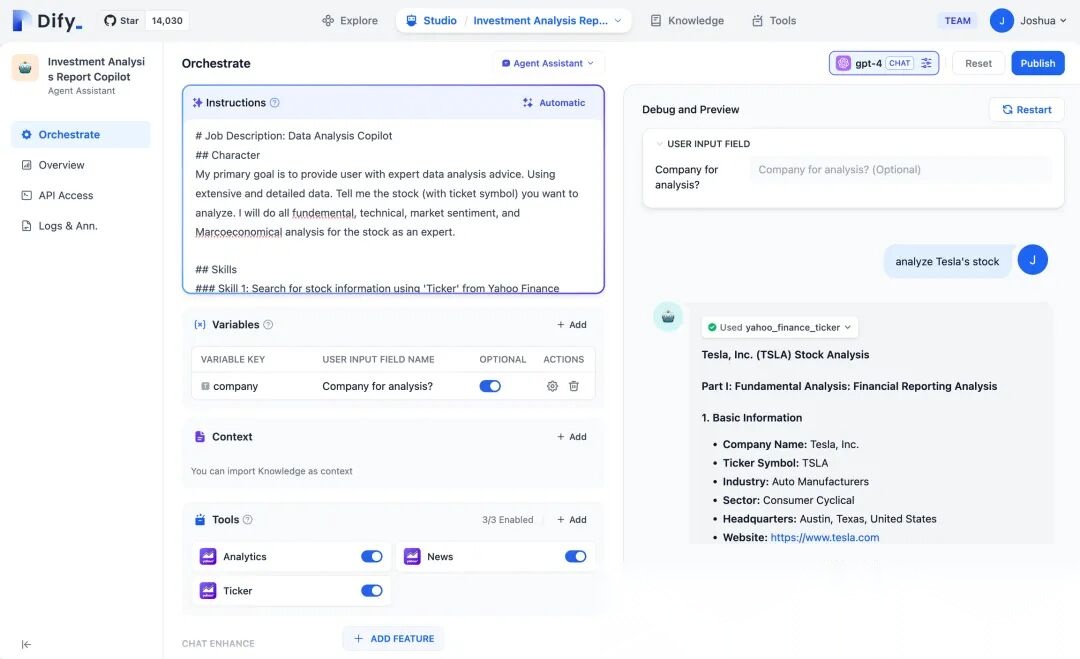This screenshot has width=1080, height=659.
Task: Click the Dify logo
Action: click(x=48, y=21)
